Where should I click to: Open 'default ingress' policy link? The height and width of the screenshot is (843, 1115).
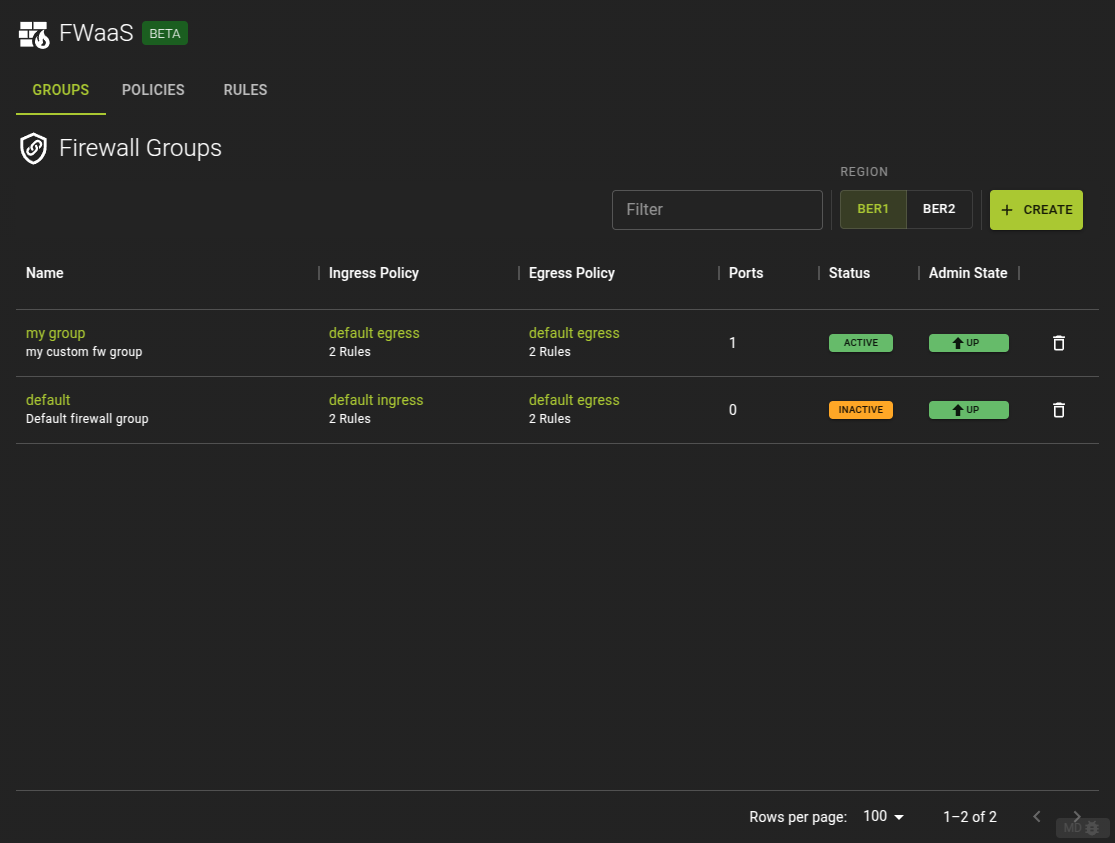[375, 400]
